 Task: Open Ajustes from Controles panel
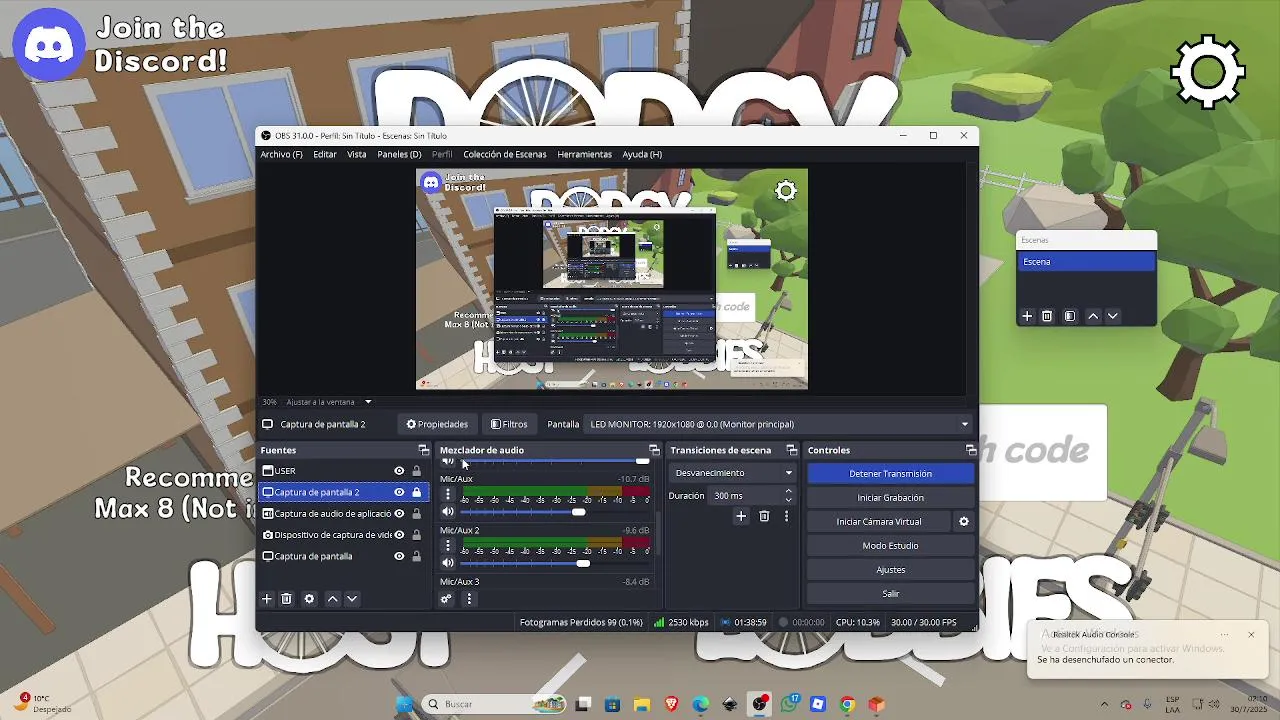pos(890,570)
